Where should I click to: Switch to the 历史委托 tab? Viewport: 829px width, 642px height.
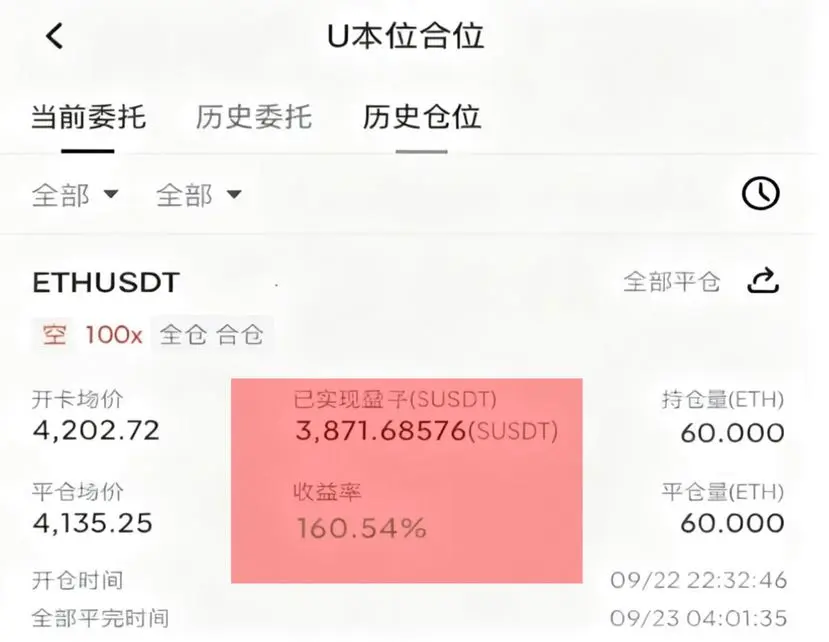tap(254, 117)
